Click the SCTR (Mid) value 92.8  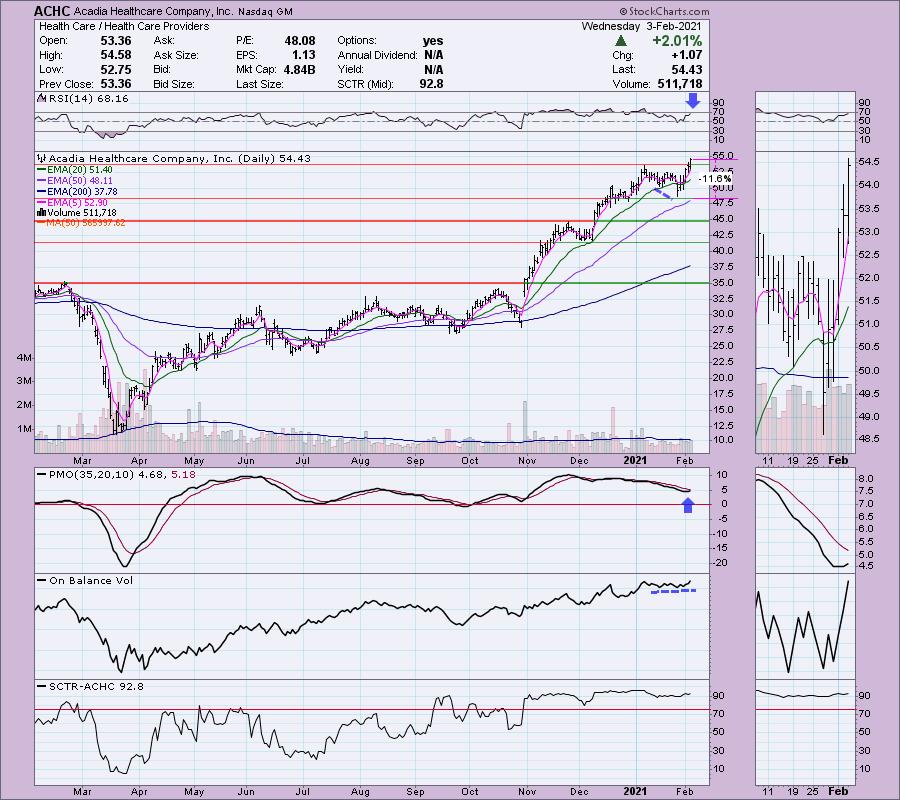[x=431, y=84]
